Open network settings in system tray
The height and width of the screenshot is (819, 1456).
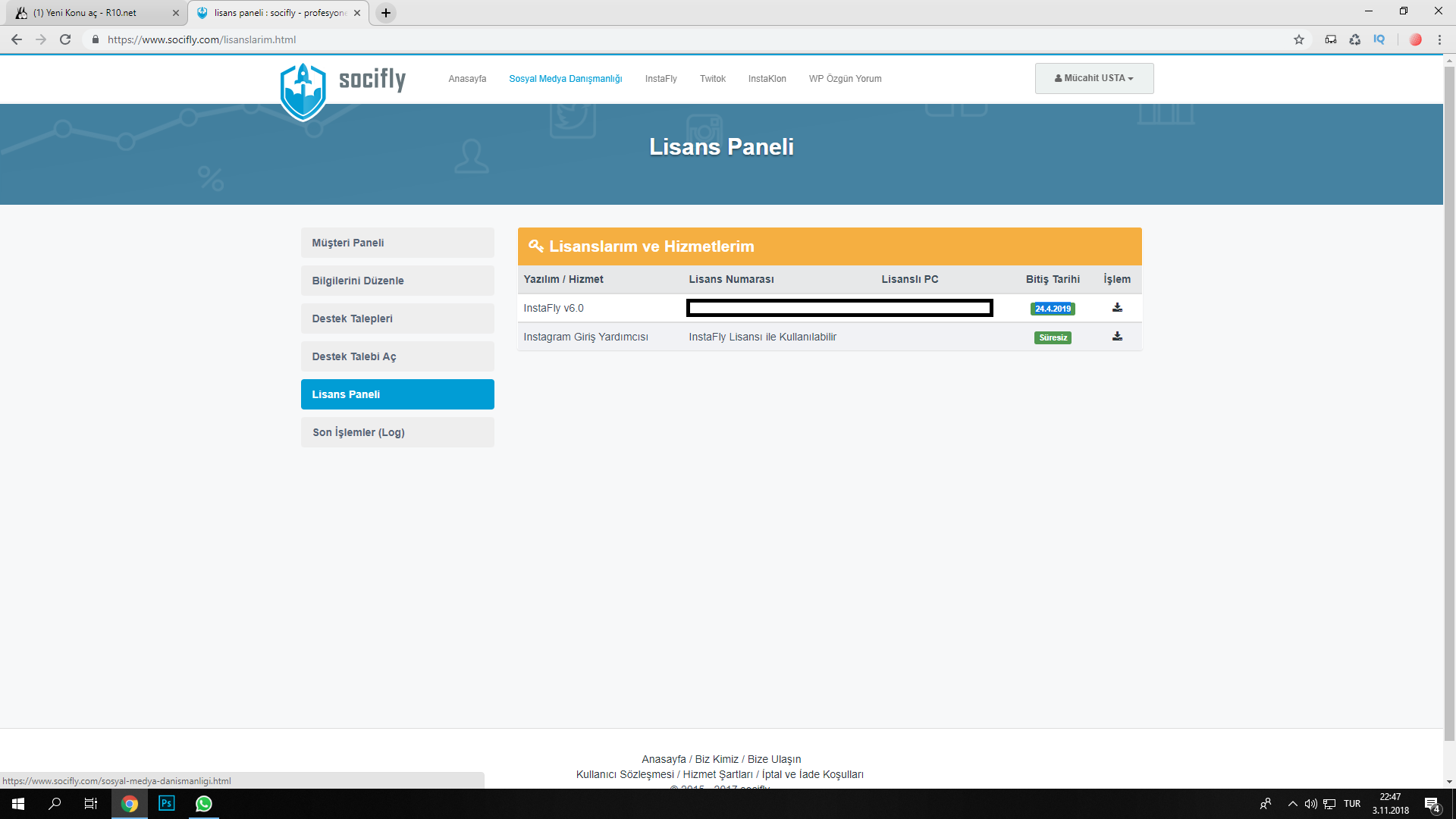click(x=1329, y=804)
